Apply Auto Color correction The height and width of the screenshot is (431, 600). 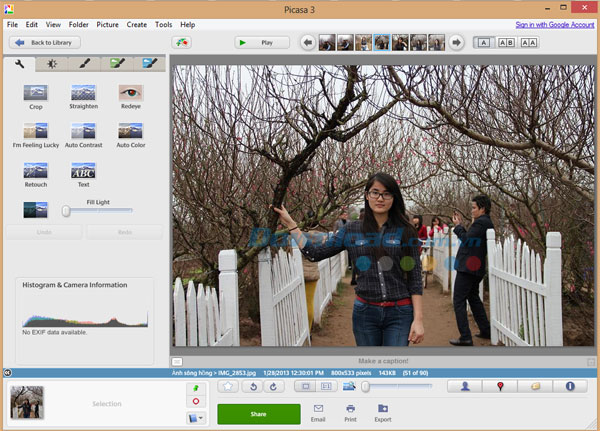point(131,132)
